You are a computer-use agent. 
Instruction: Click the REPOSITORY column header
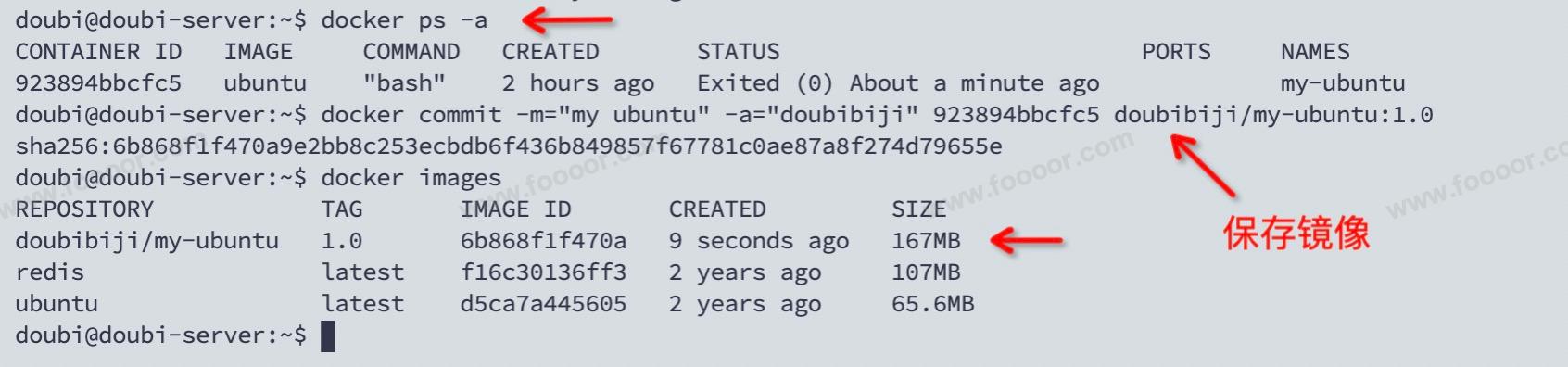point(84,209)
